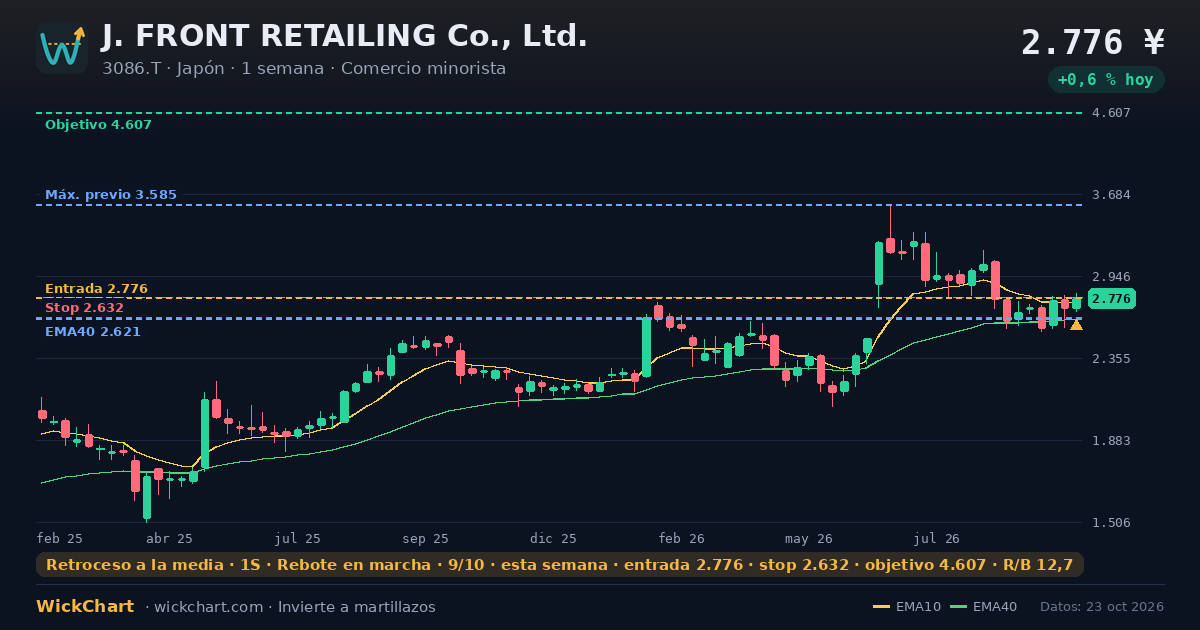This screenshot has height=630, width=1200.
Task: Click the 1.506 price axis value
Action: (1112, 523)
